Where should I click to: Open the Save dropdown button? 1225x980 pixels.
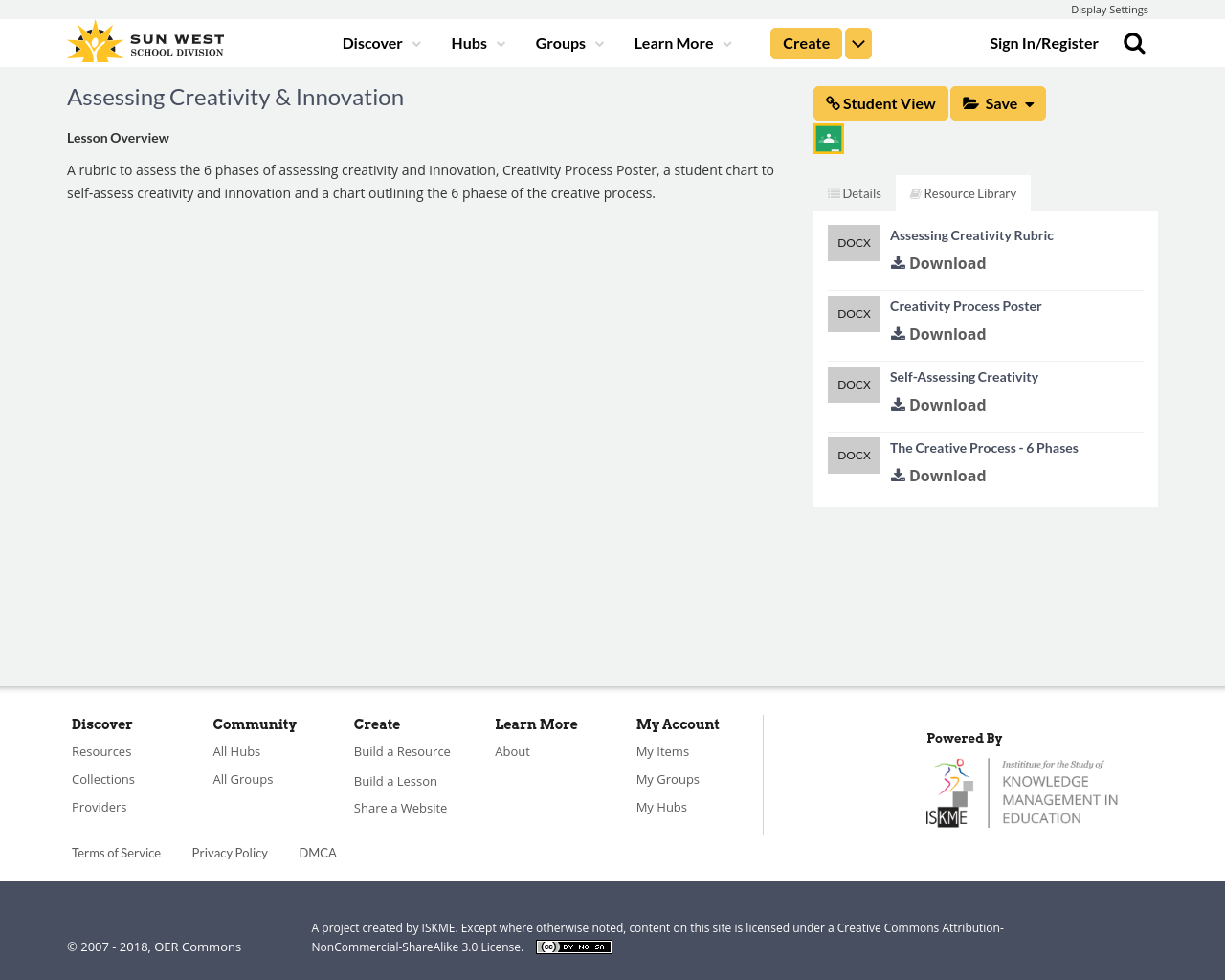tap(997, 103)
